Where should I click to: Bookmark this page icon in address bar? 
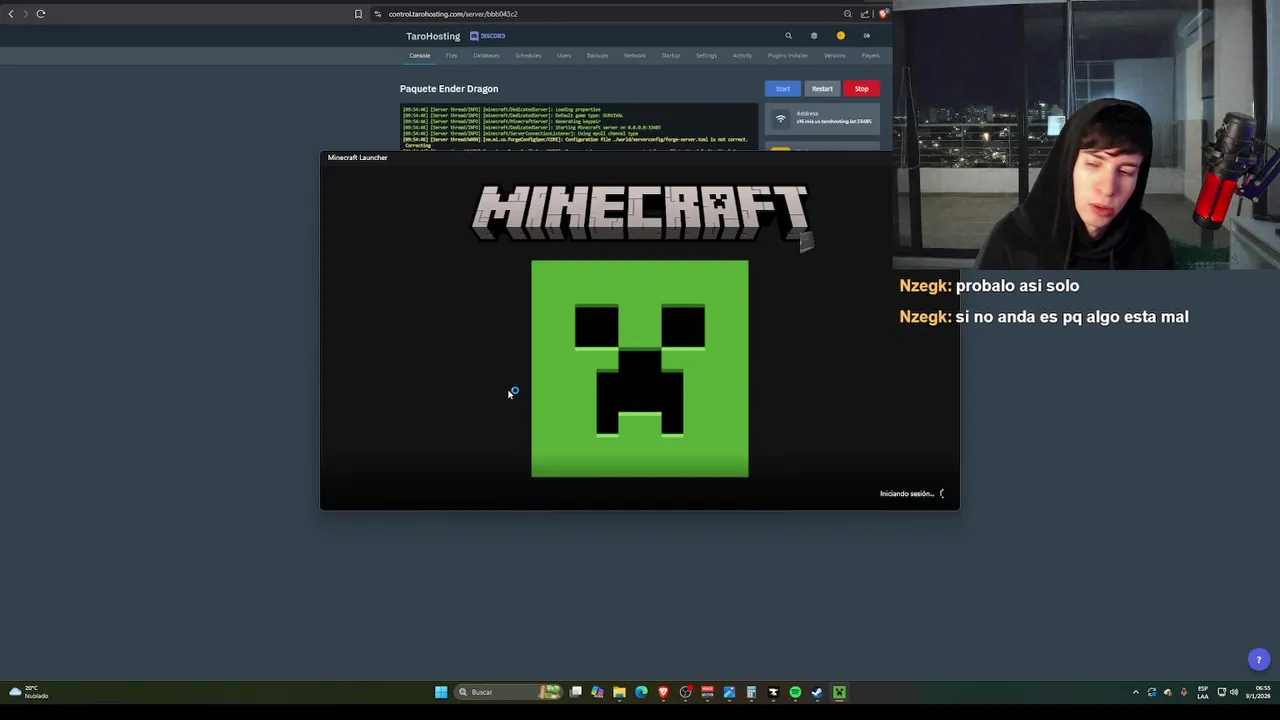point(358,14)
